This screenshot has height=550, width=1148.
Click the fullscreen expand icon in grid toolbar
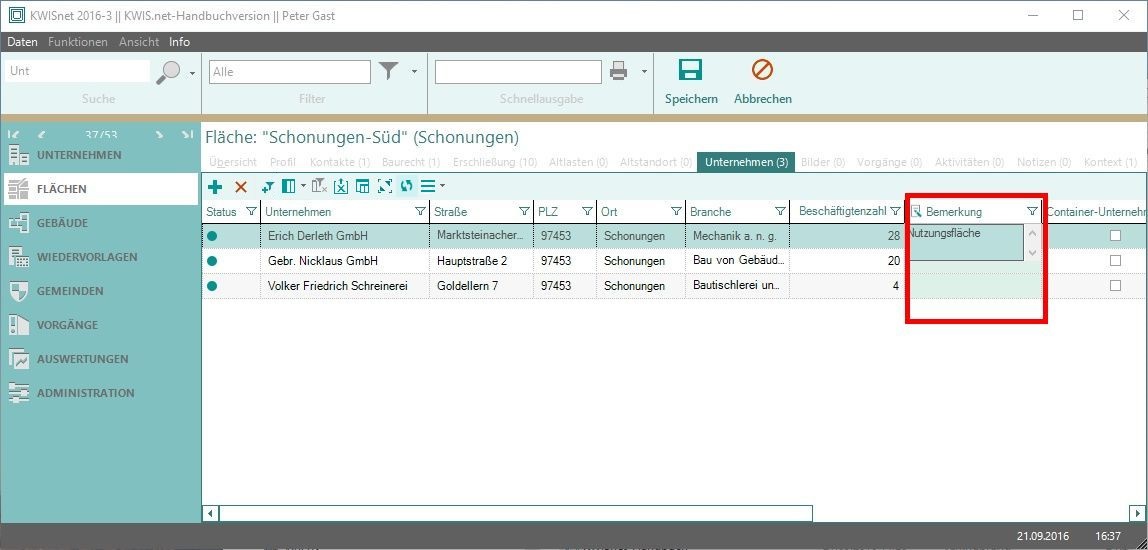coord(384,186)
